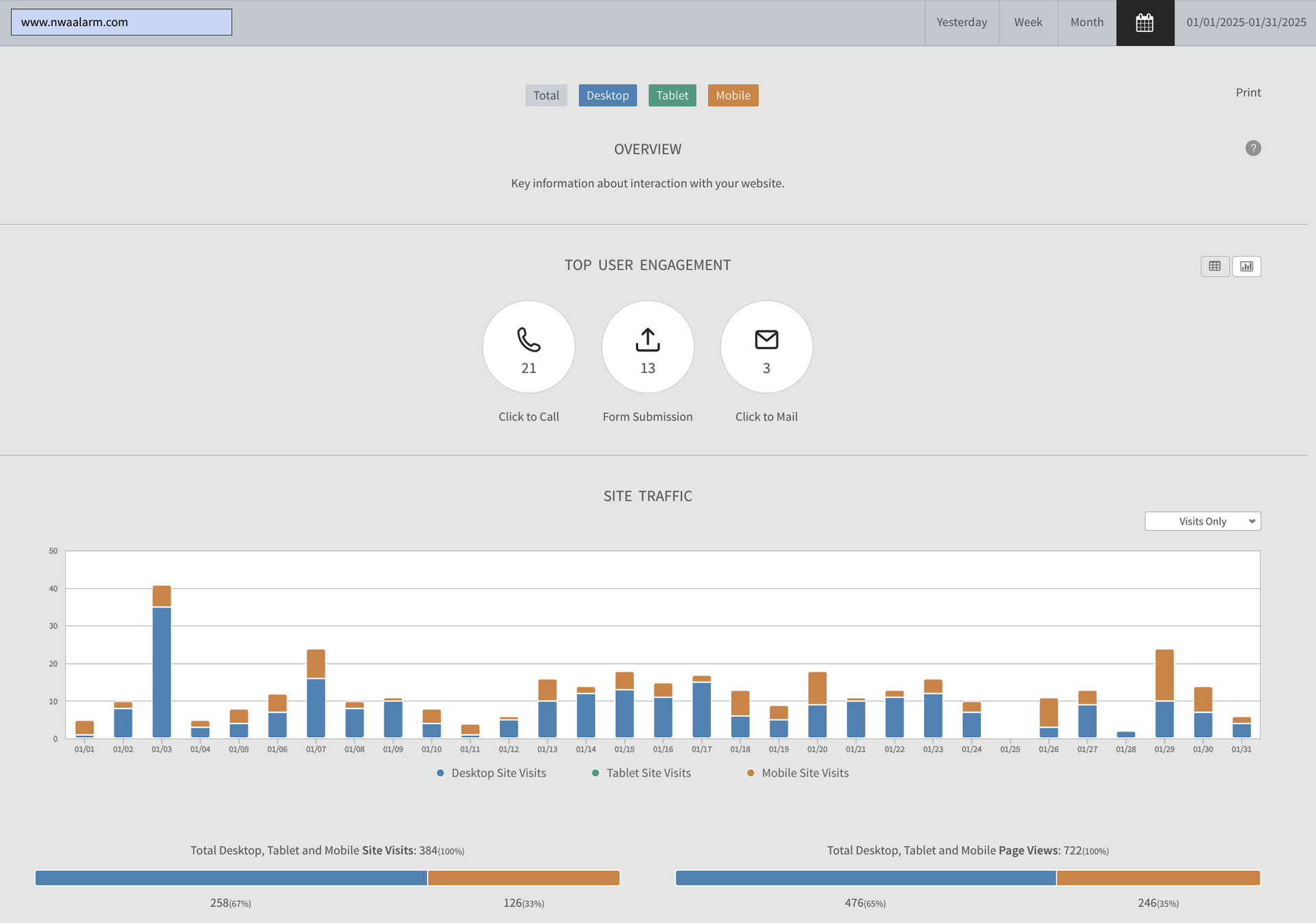This screenshot has width=1316, height=923.
Task: Click the Print link
Action: (1247, 93)
